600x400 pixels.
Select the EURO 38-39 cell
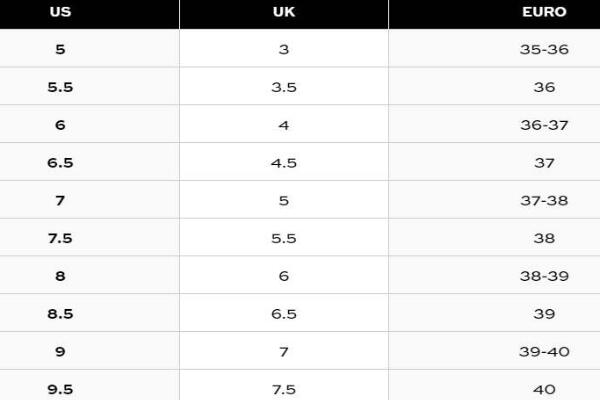[544, 276]
